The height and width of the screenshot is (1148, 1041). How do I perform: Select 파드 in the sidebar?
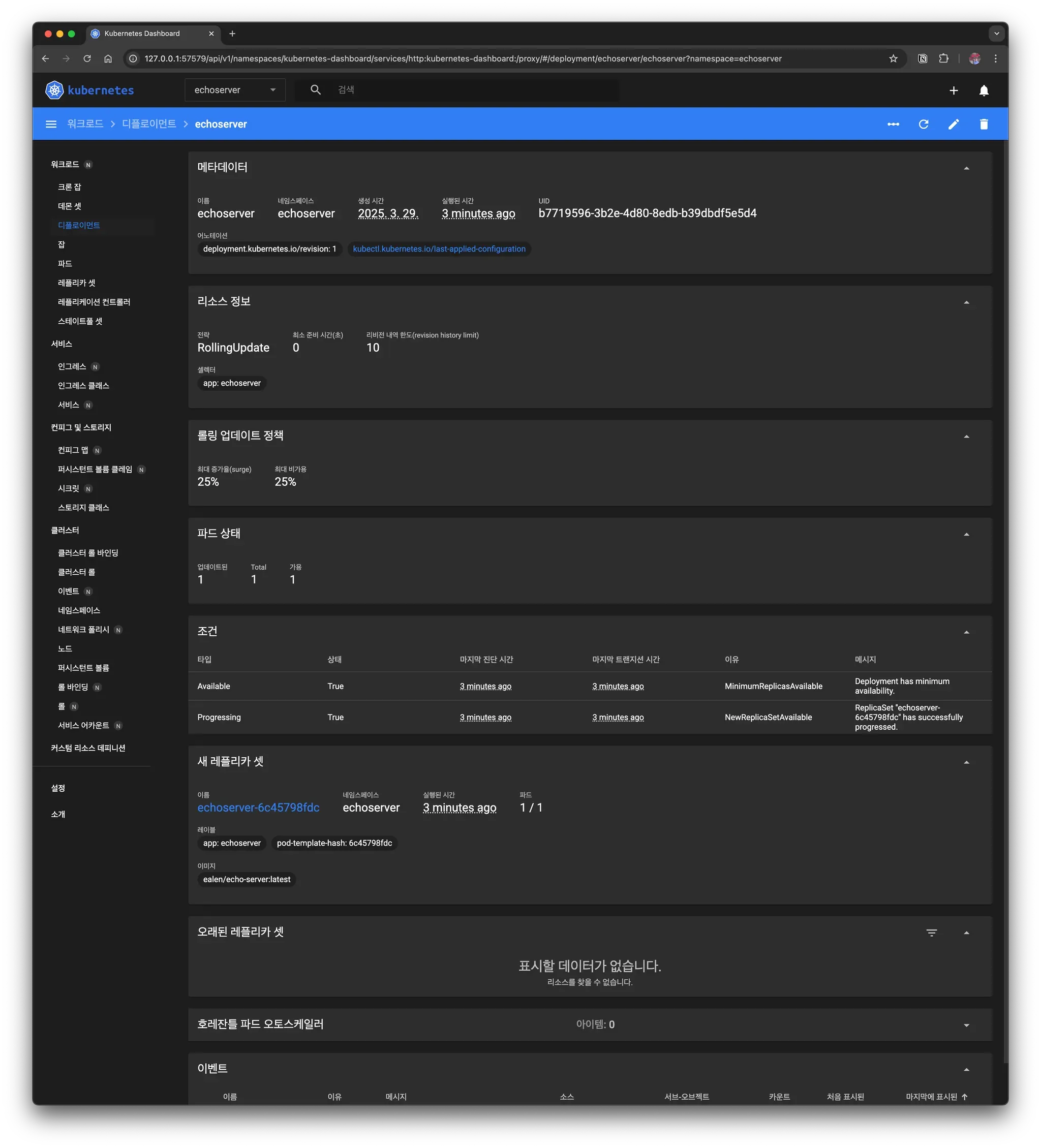65,263
